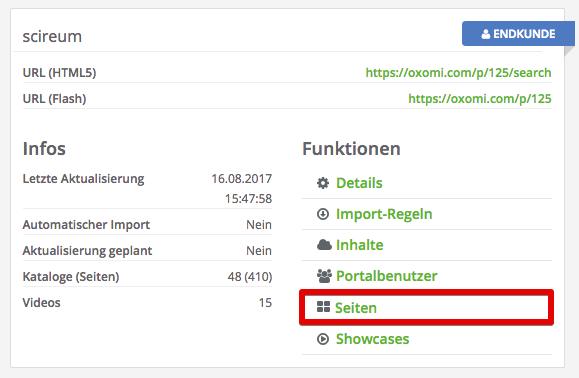Click the download-circle icon beside Import-Regeln
Viewport: 579px width, 378px height.
tap(323, 214)
